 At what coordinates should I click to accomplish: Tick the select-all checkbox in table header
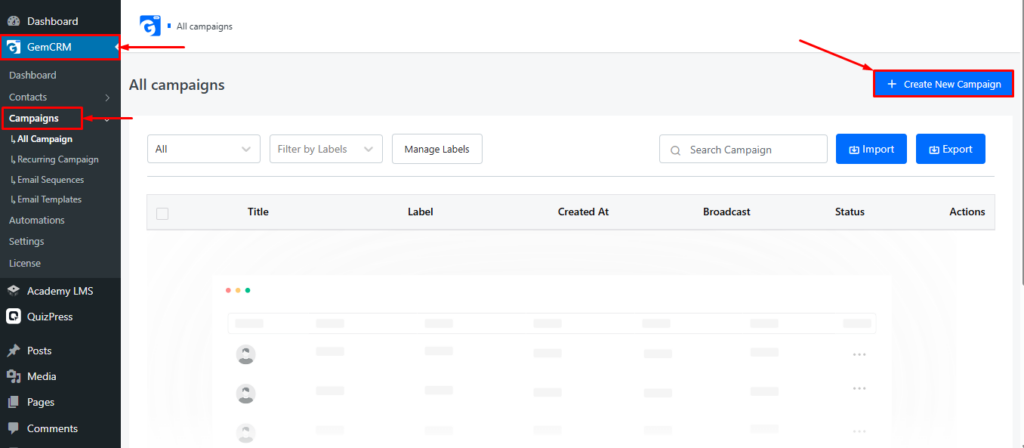click(x=163, y=214)
